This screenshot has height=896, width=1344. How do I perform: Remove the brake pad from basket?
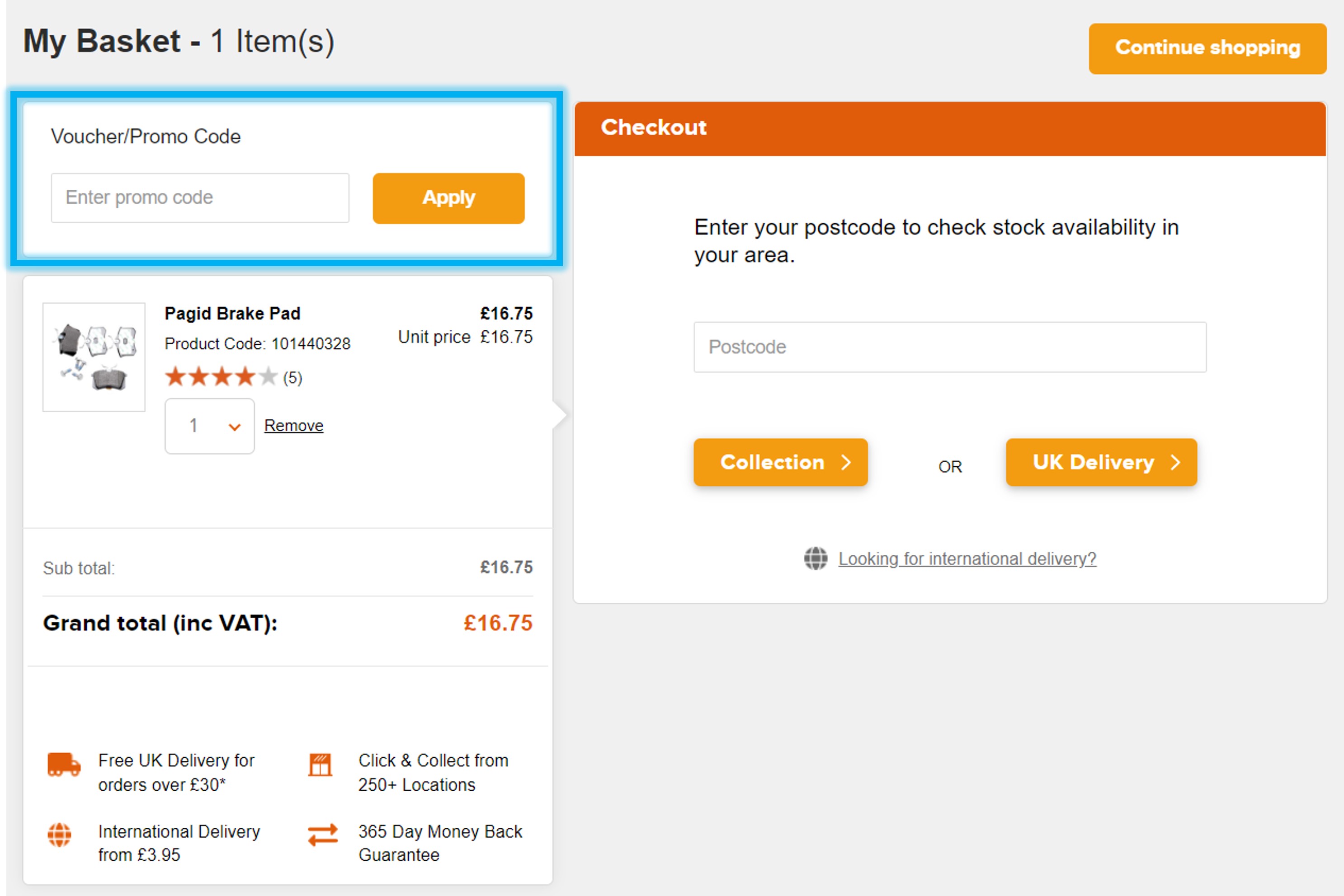pos(293,426)
